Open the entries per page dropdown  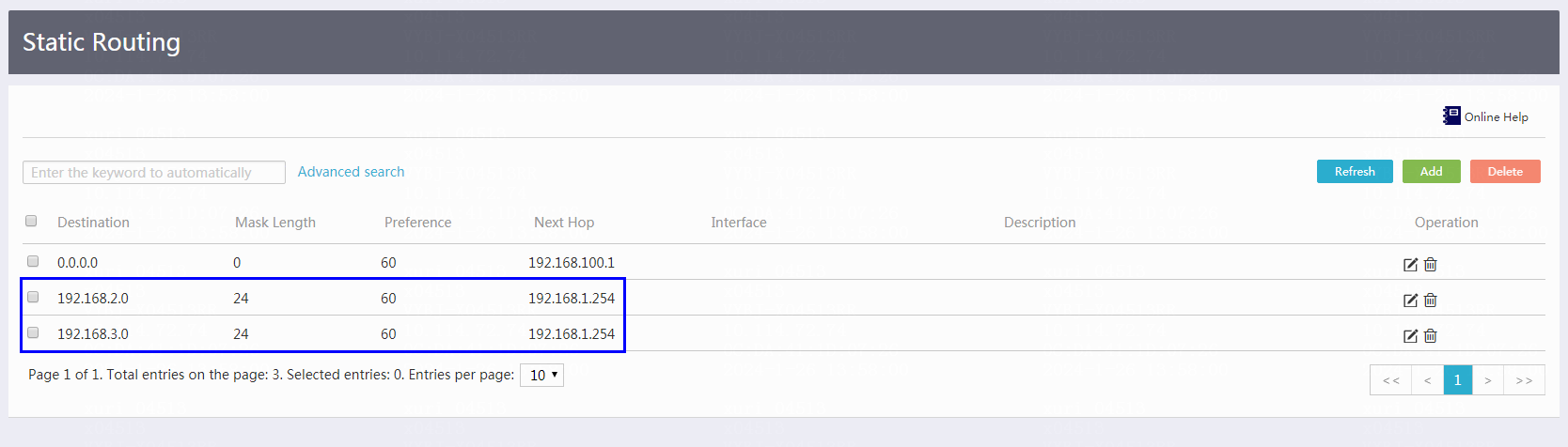541,375
